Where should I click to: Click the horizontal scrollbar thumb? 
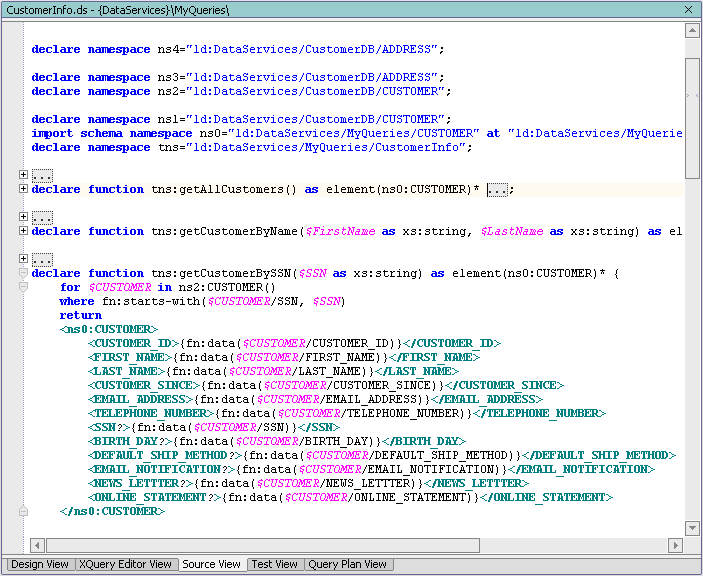click(x=263, y=546)
